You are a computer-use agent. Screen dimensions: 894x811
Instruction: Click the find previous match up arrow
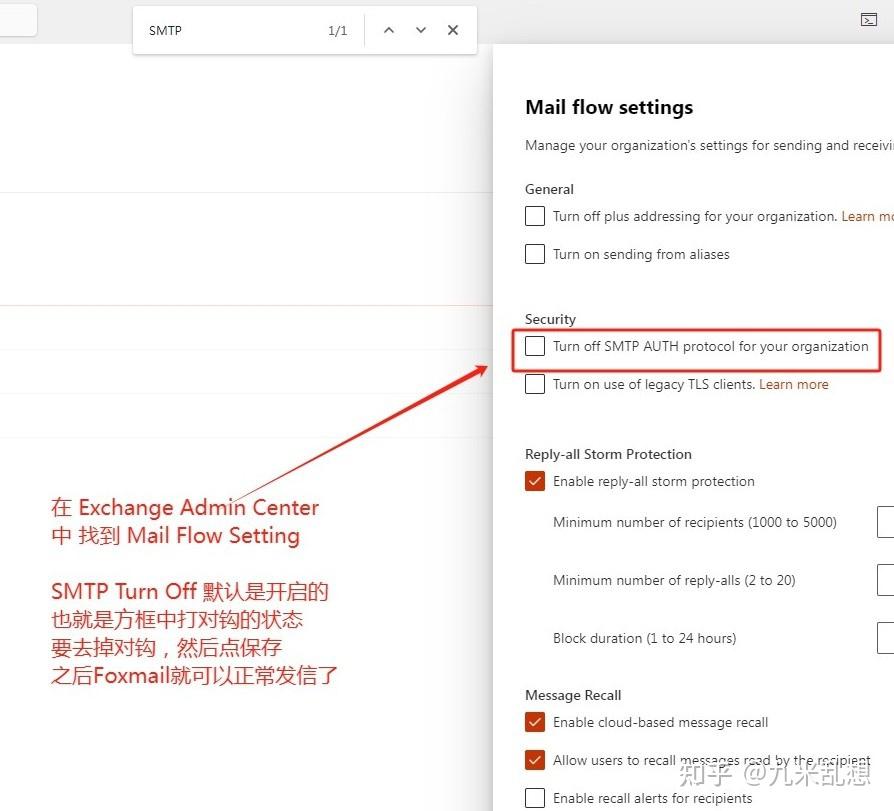388,29
